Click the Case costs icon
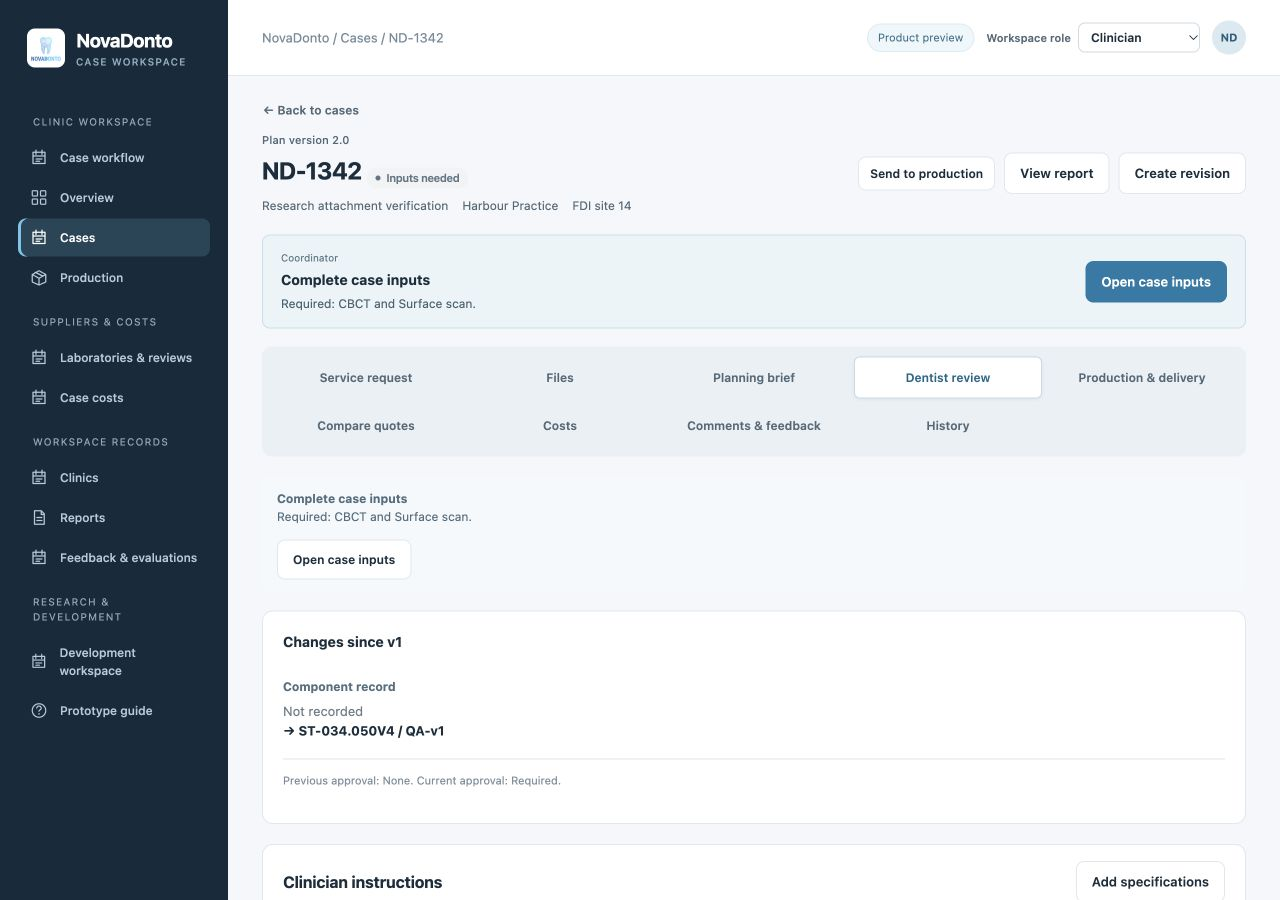Screen dimensions: 1280x900 (39, 397)
